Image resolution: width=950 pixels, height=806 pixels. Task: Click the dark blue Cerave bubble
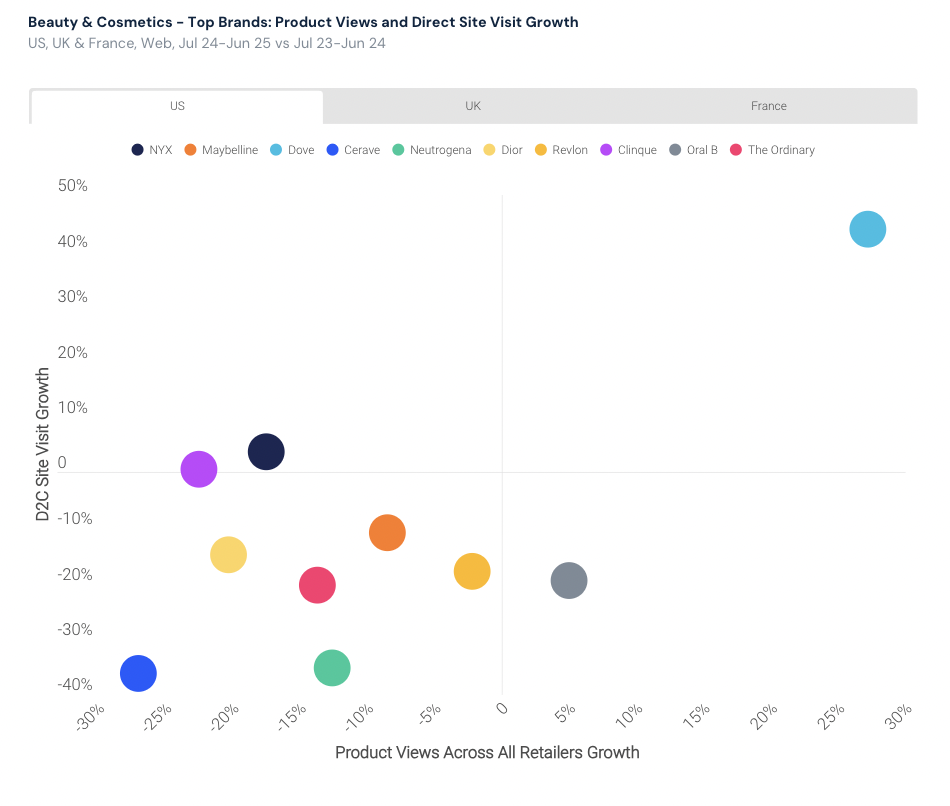(x=138, y=673)
